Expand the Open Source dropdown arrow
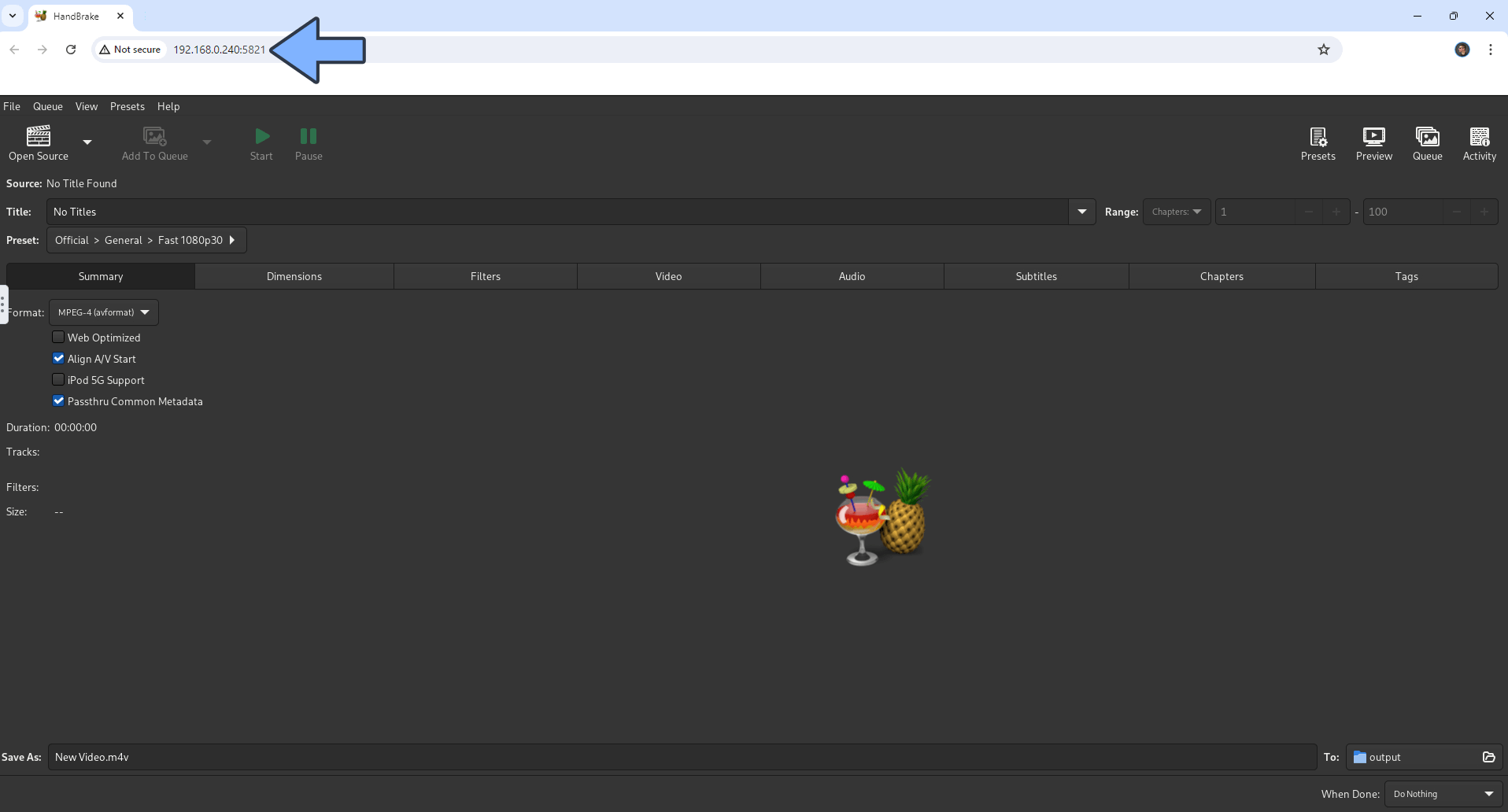The height and width of the screenshot is (812, 1508). pos(87,142)
